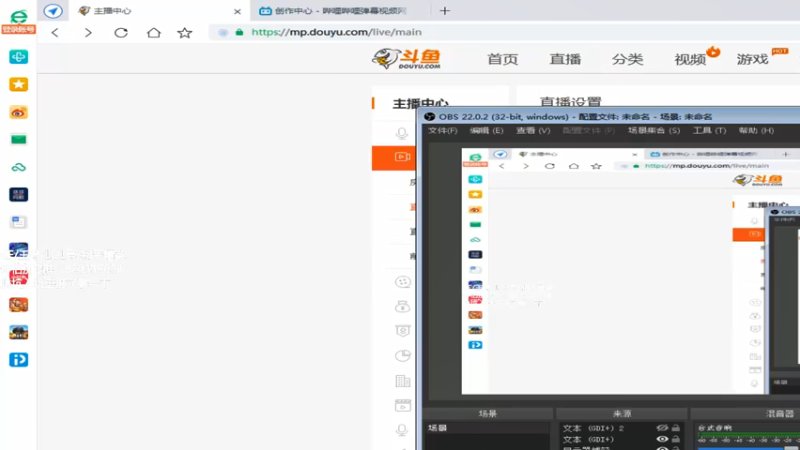The width and height of the screenshot is (800, 450).
Task: Go to Douyu 游戏 link
Action: (753, 59)
